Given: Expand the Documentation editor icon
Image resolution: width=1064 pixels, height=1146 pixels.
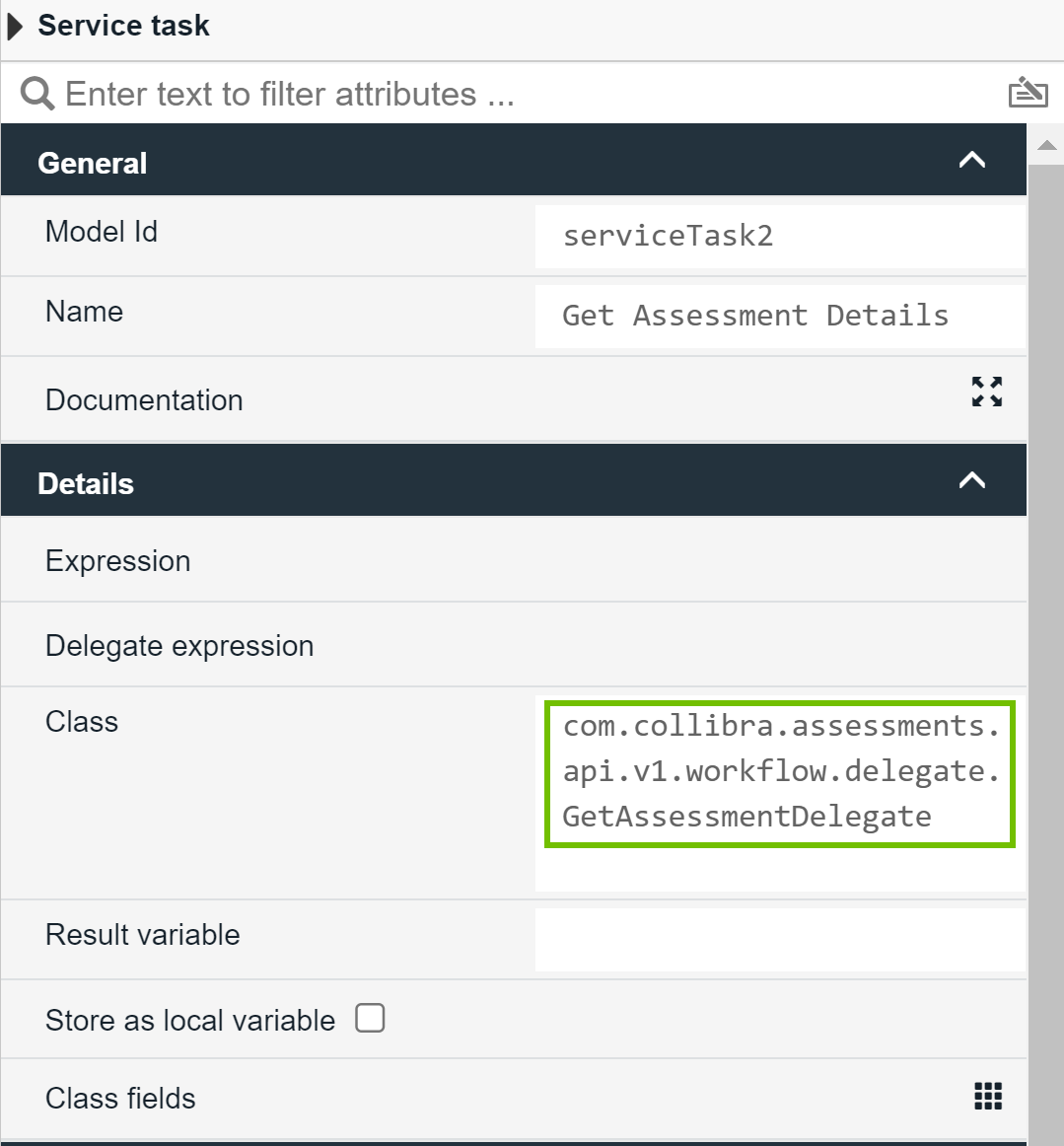Looking at the screenshot, I should click(x=986, y=392).
